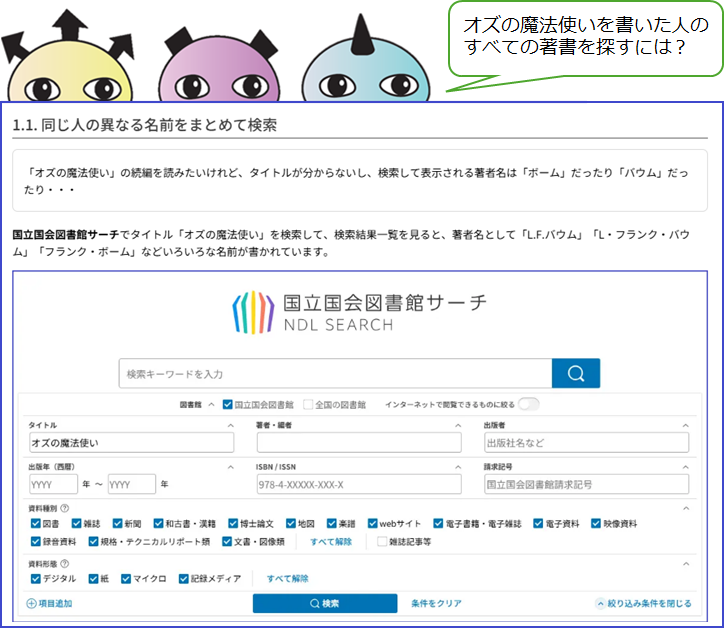
Task: Click すべて解除 for 資料種別
Action: click(331, 542)
